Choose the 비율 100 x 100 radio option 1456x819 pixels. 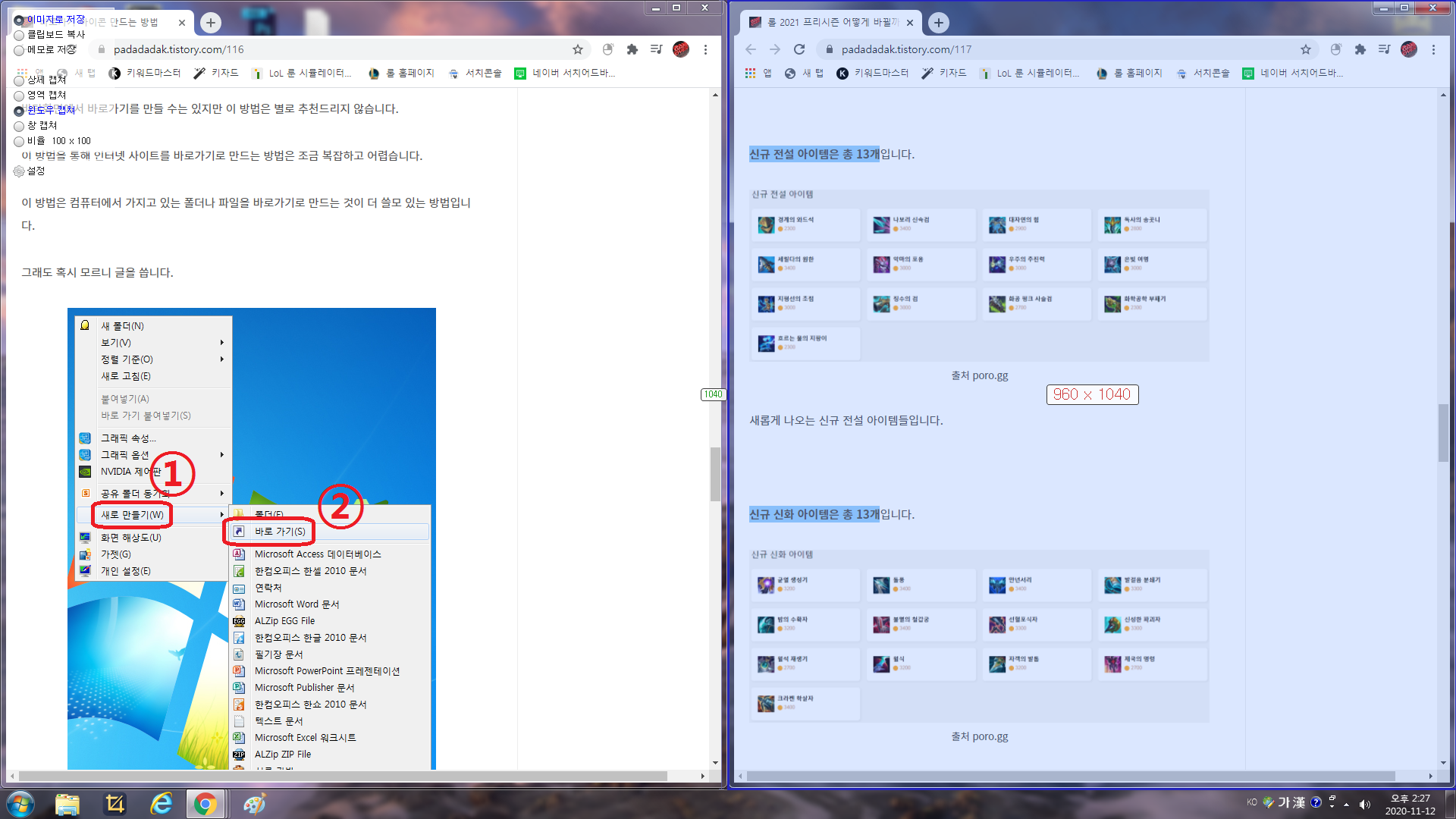pos(19,141)
